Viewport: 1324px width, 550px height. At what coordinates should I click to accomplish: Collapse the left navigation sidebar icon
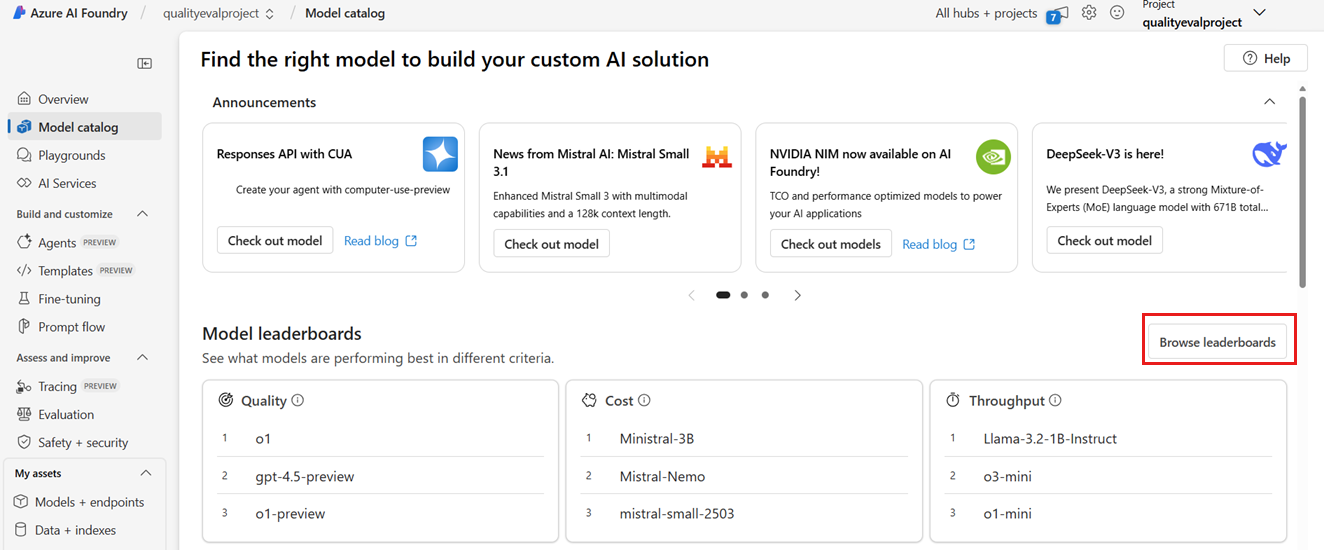coord(145,64)
